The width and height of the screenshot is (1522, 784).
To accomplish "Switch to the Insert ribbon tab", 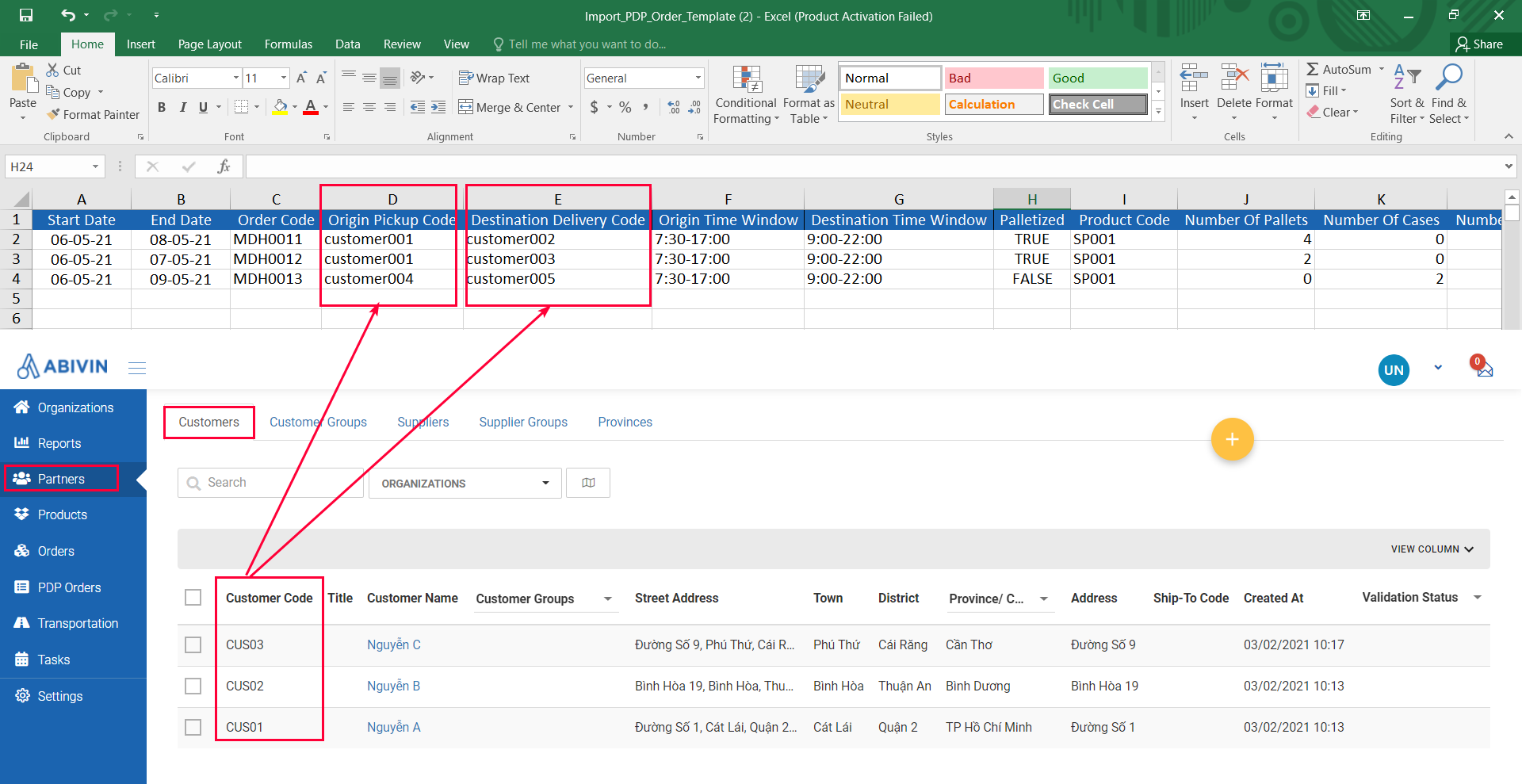I will [141, 44].
